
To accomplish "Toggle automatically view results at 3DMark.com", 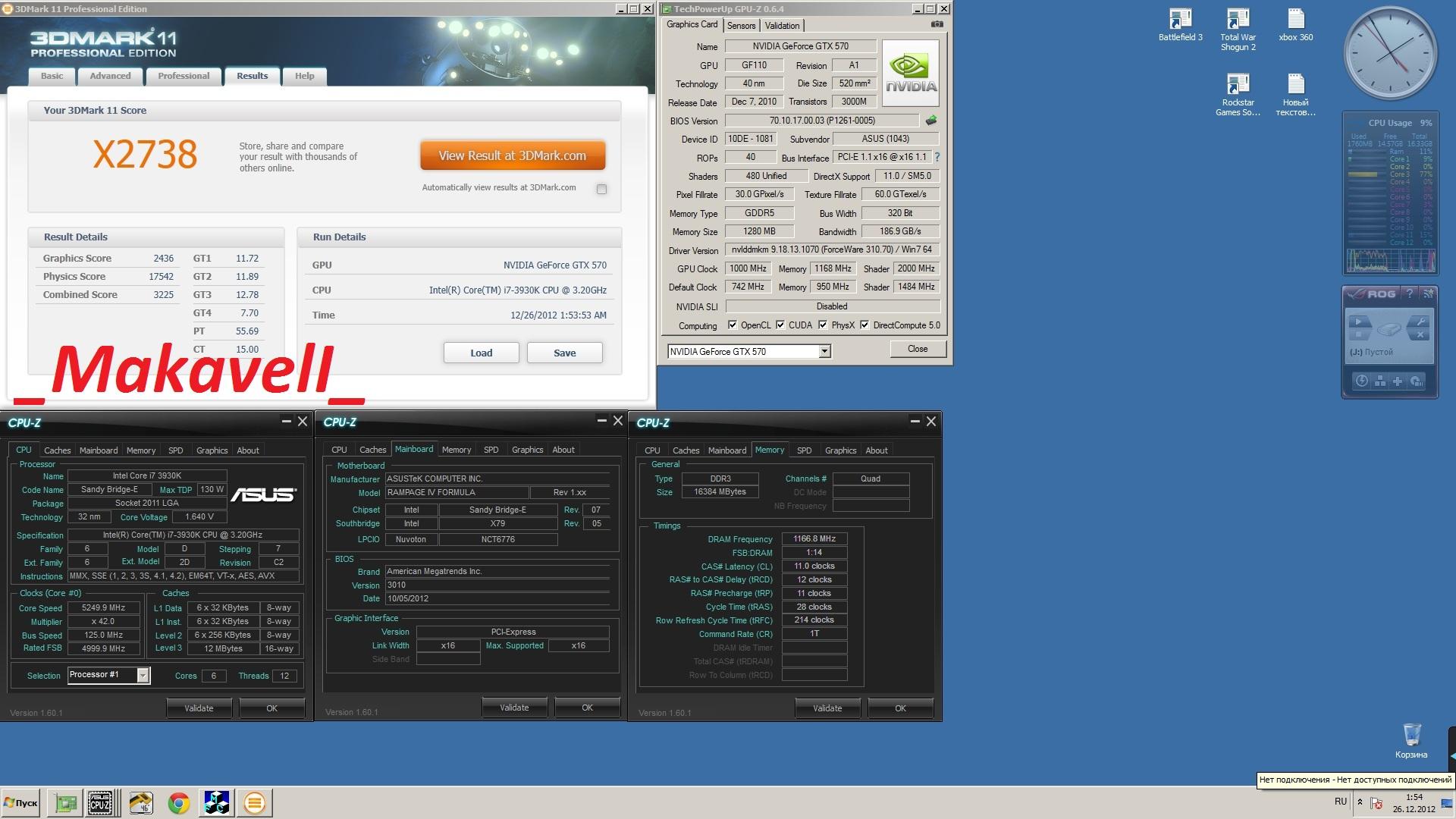I will tap(601, 189).
